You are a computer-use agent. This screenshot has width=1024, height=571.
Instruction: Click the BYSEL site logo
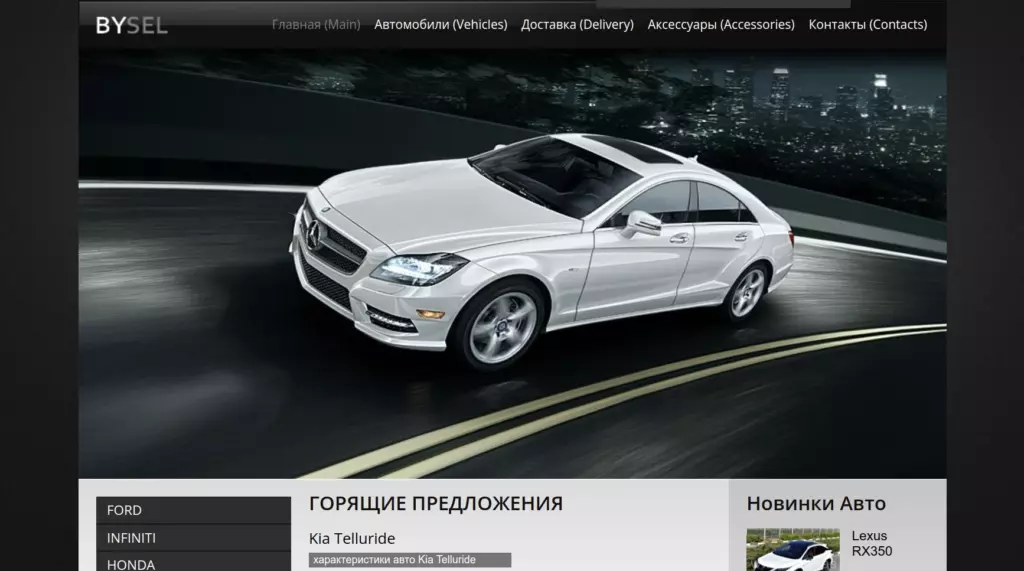point(131,25)
